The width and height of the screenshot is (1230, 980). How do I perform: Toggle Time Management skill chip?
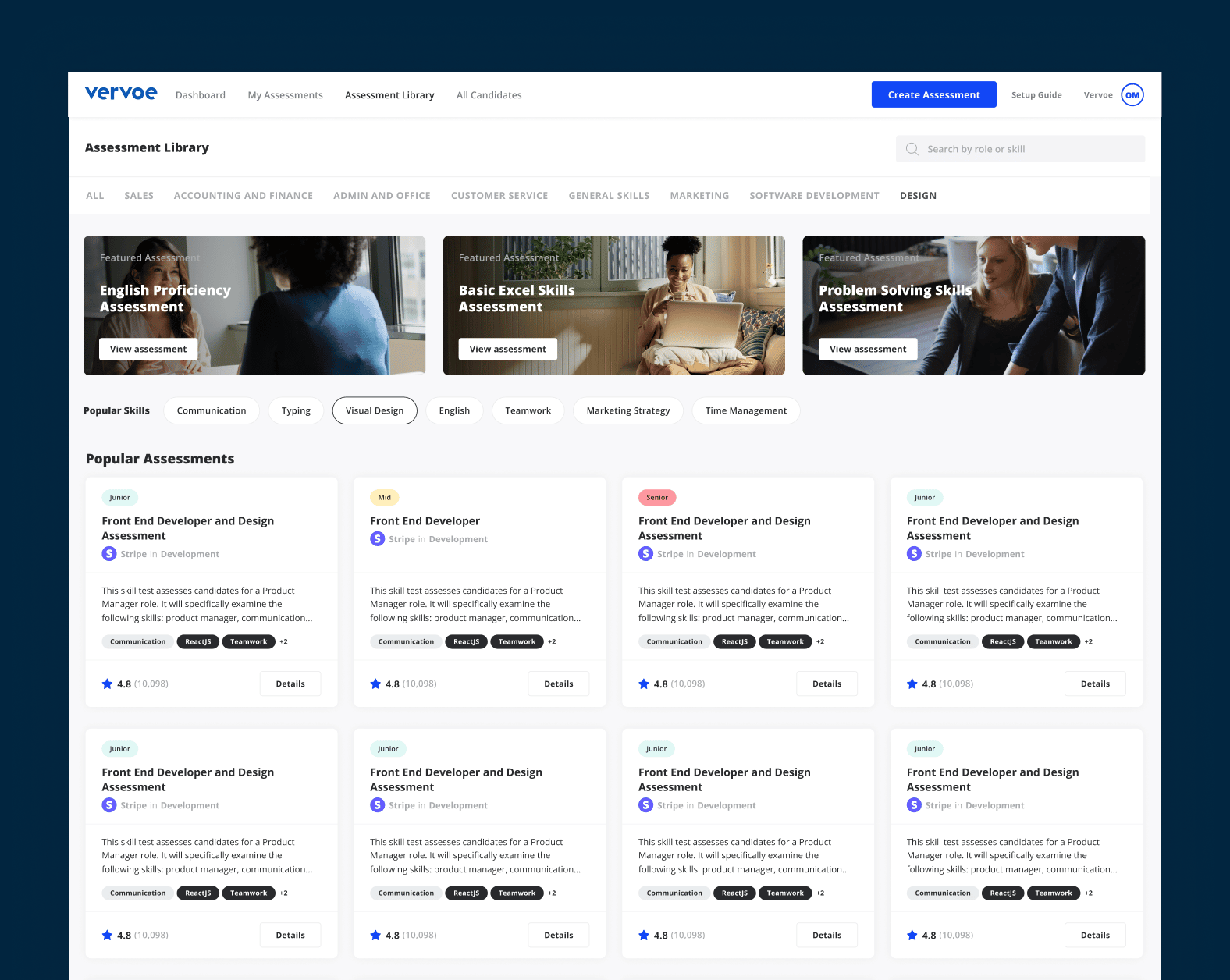746,410
